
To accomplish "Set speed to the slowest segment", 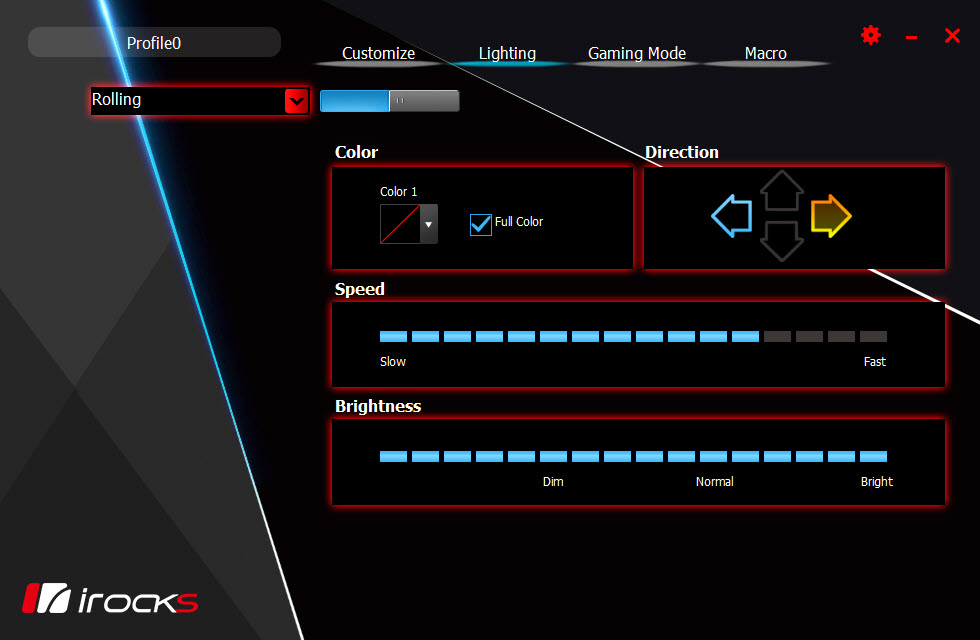I will [x=393, y=336].
